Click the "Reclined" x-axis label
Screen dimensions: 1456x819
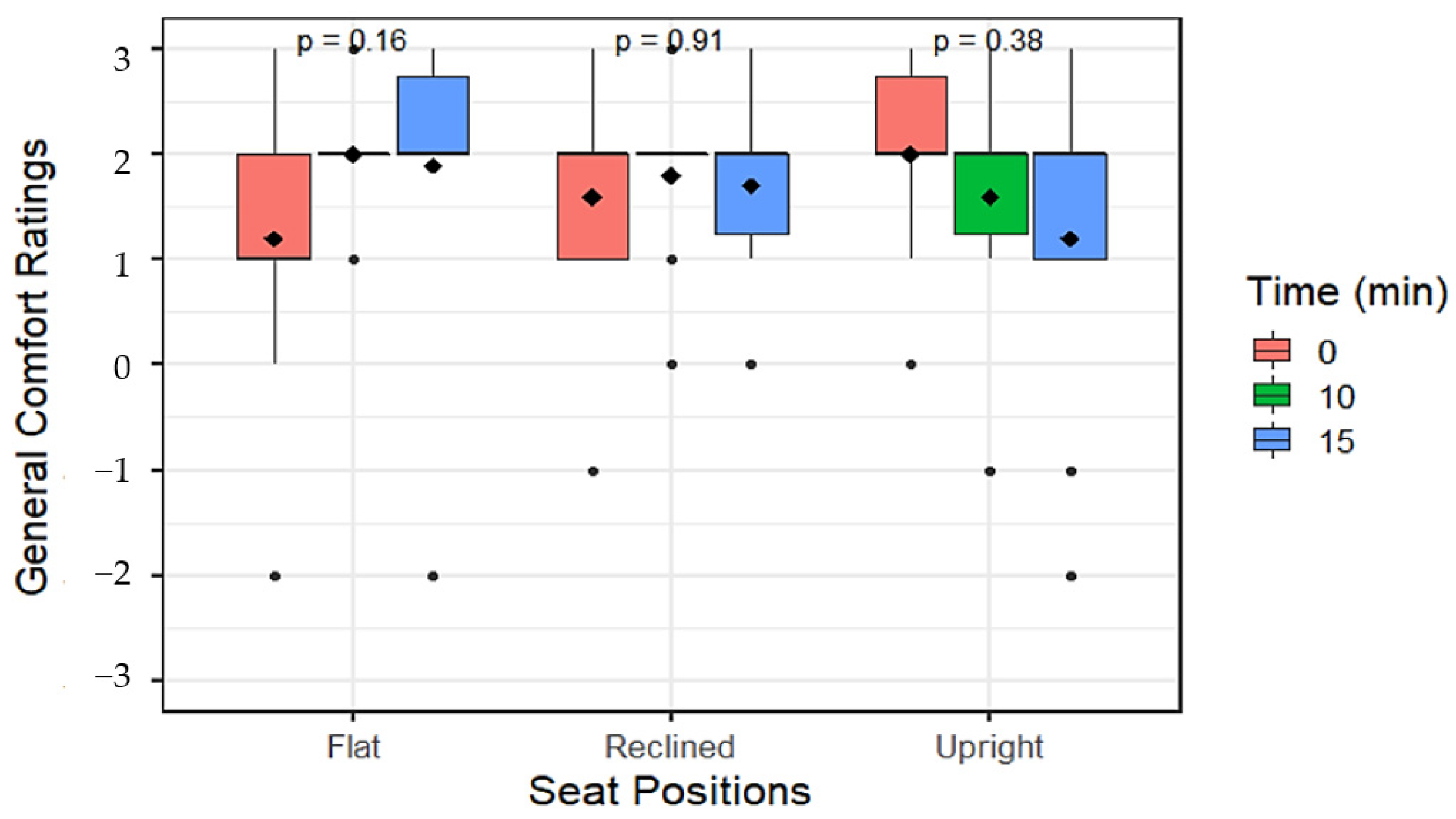[670, 747]
